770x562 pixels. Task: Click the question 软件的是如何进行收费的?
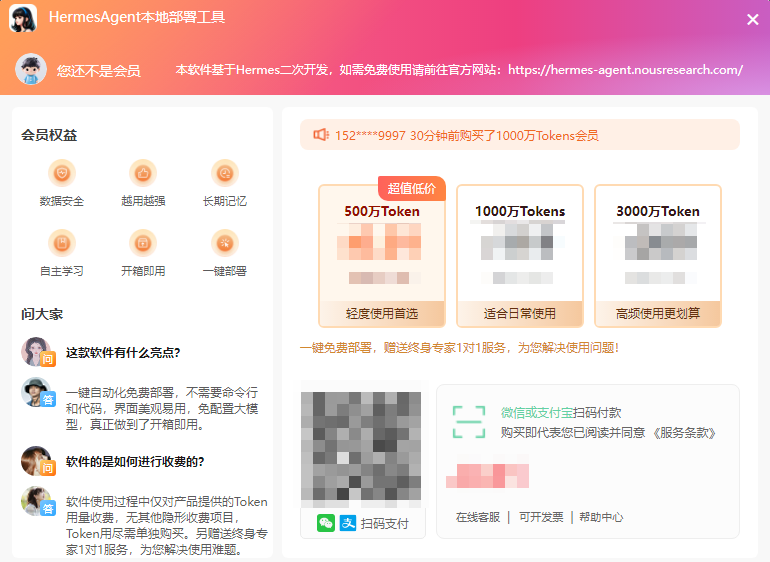pyautogui.click(x=135, y=462)
